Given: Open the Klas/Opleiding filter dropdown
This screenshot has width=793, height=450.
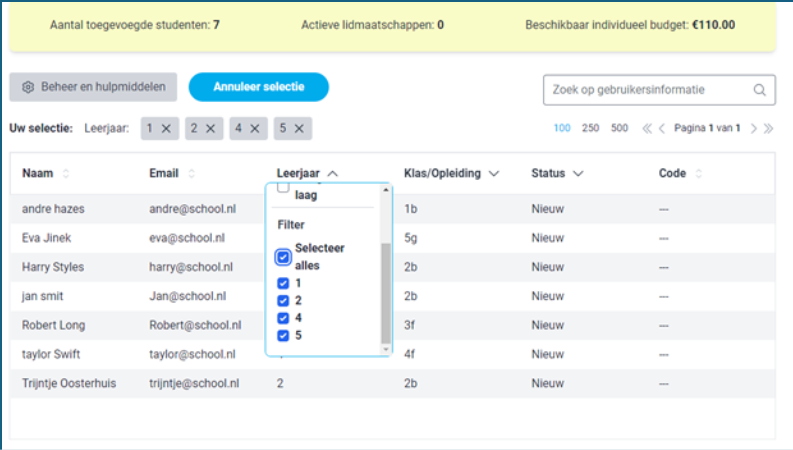Looking at the screenshot, I should (x=493, y=174).
